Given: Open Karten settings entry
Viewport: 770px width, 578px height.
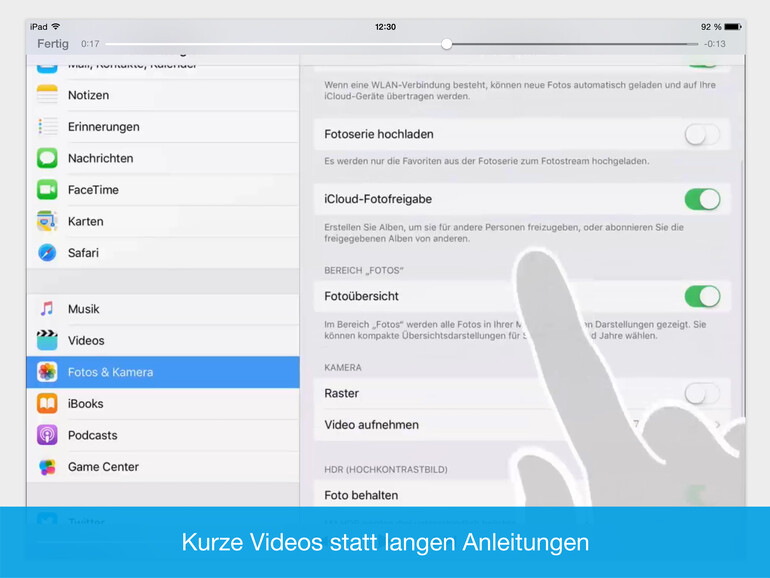Looking at the screenshot, I should tap(163, 221).
